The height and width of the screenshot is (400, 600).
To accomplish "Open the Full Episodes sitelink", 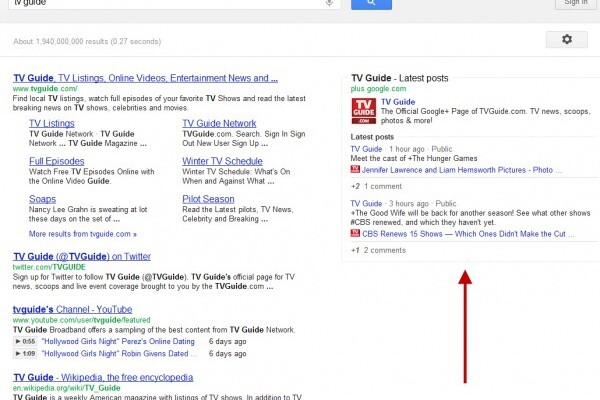I will tap(57, 161).
